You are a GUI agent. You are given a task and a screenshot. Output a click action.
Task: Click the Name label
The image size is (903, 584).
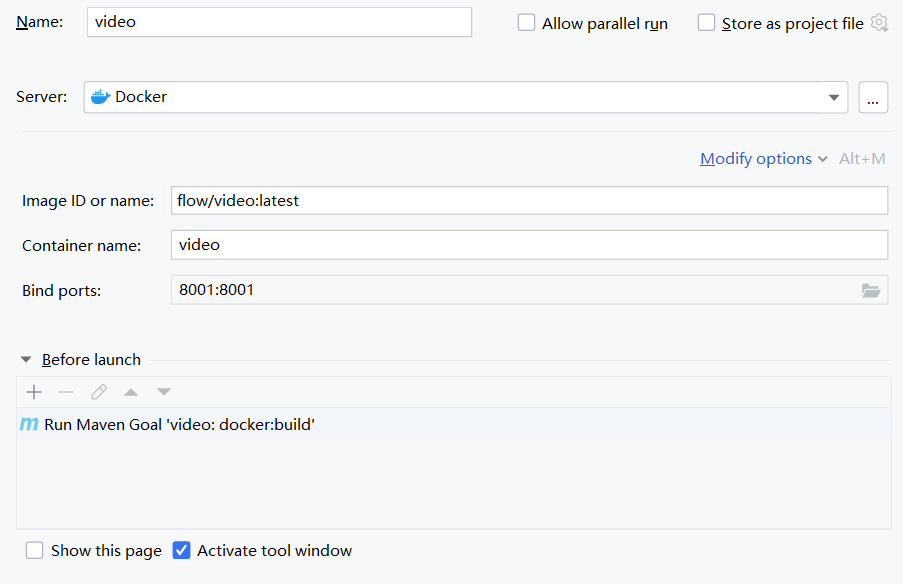[x=40, y=22]
